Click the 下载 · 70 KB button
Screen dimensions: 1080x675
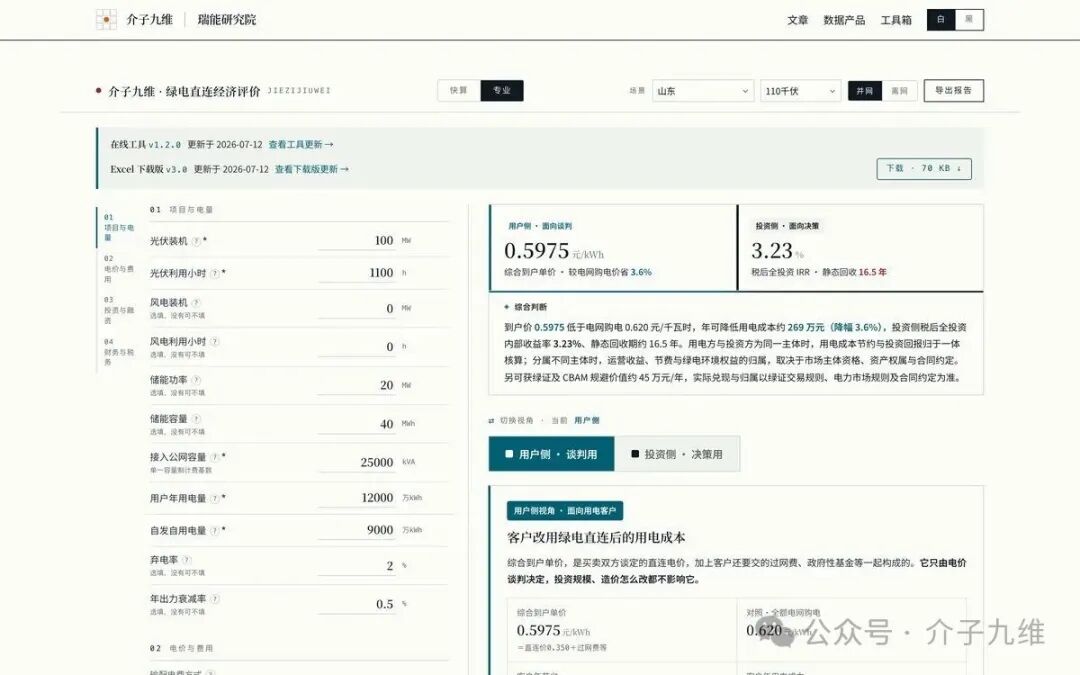coord(924,168)
